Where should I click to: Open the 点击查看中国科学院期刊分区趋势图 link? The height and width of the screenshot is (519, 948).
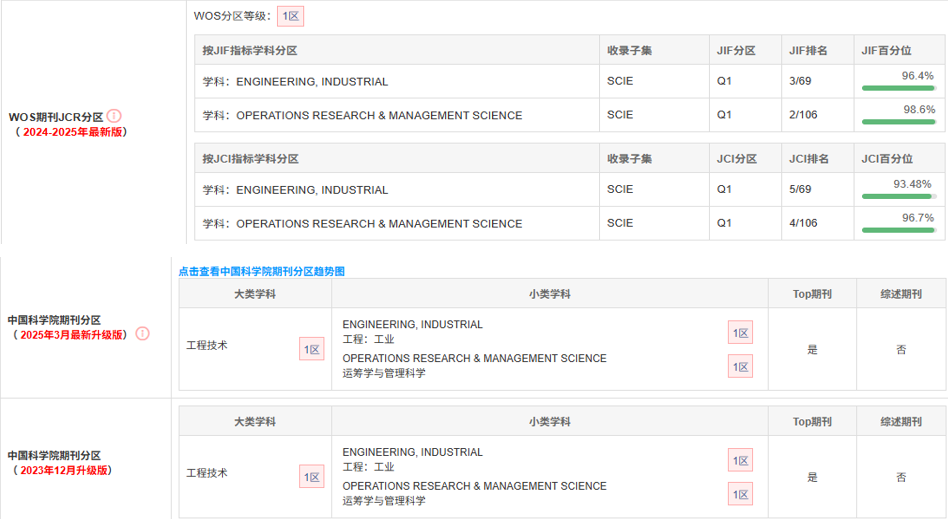point(261,271)
